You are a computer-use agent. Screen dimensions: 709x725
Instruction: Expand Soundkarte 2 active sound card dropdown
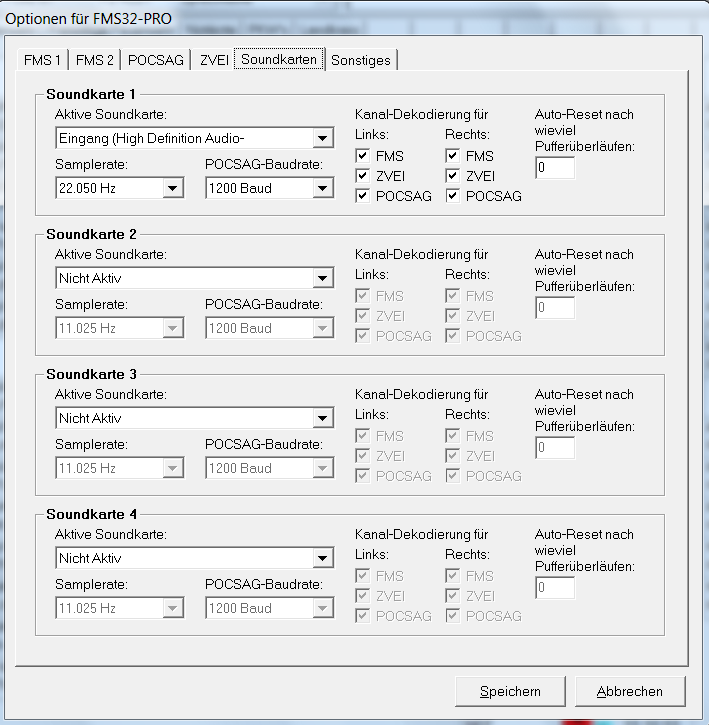point(322,278)
